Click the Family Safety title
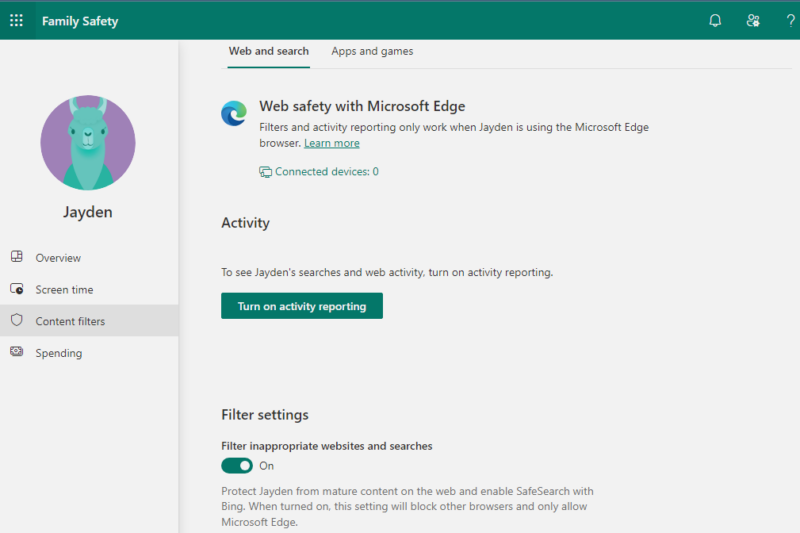 (80, 21)
